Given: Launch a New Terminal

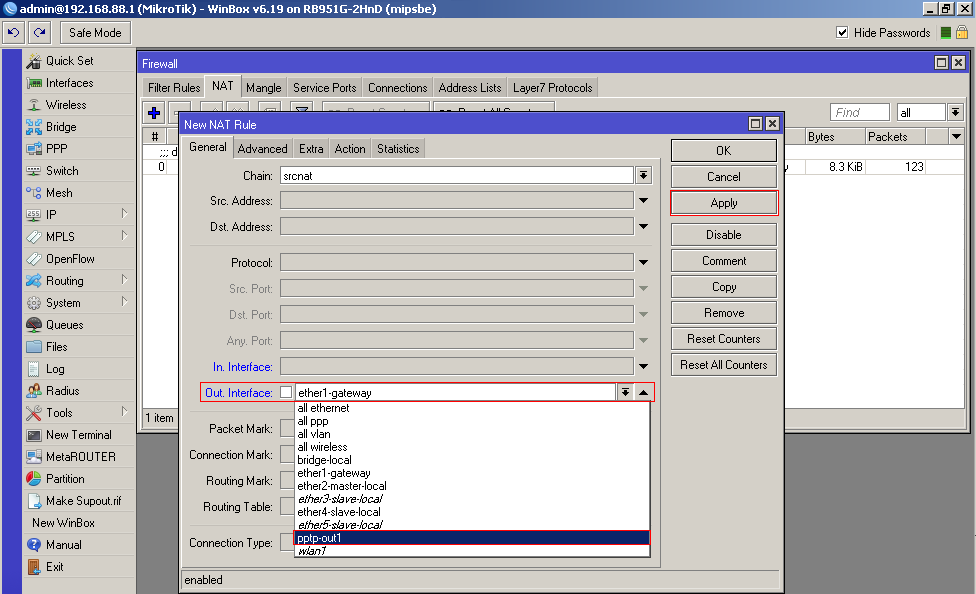Looking at the screenshot, I should click(78, 435).
